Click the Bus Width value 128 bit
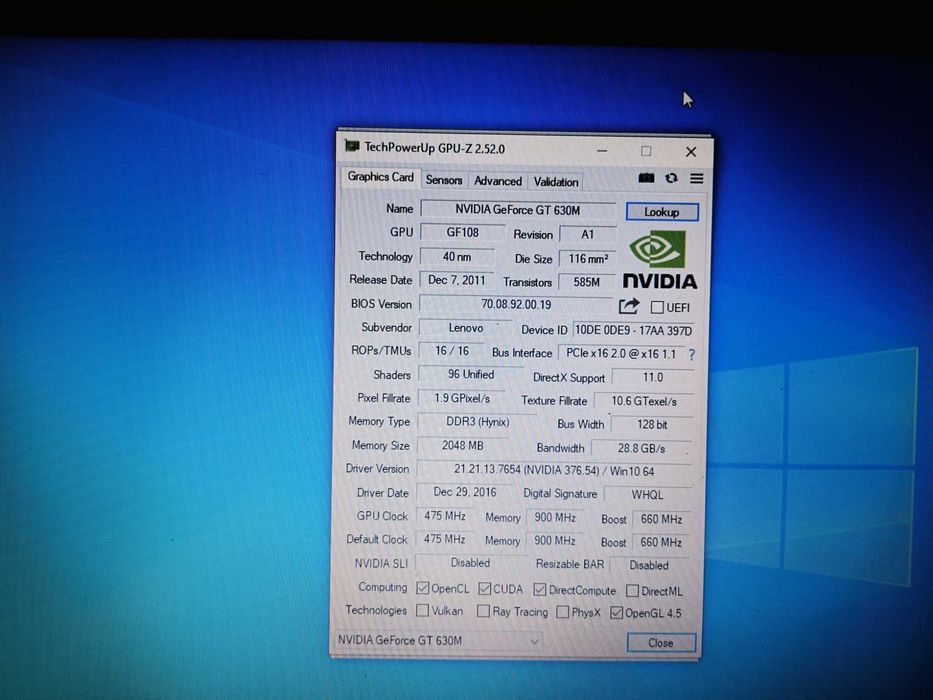The image size is (933, 700). point(652,424)
